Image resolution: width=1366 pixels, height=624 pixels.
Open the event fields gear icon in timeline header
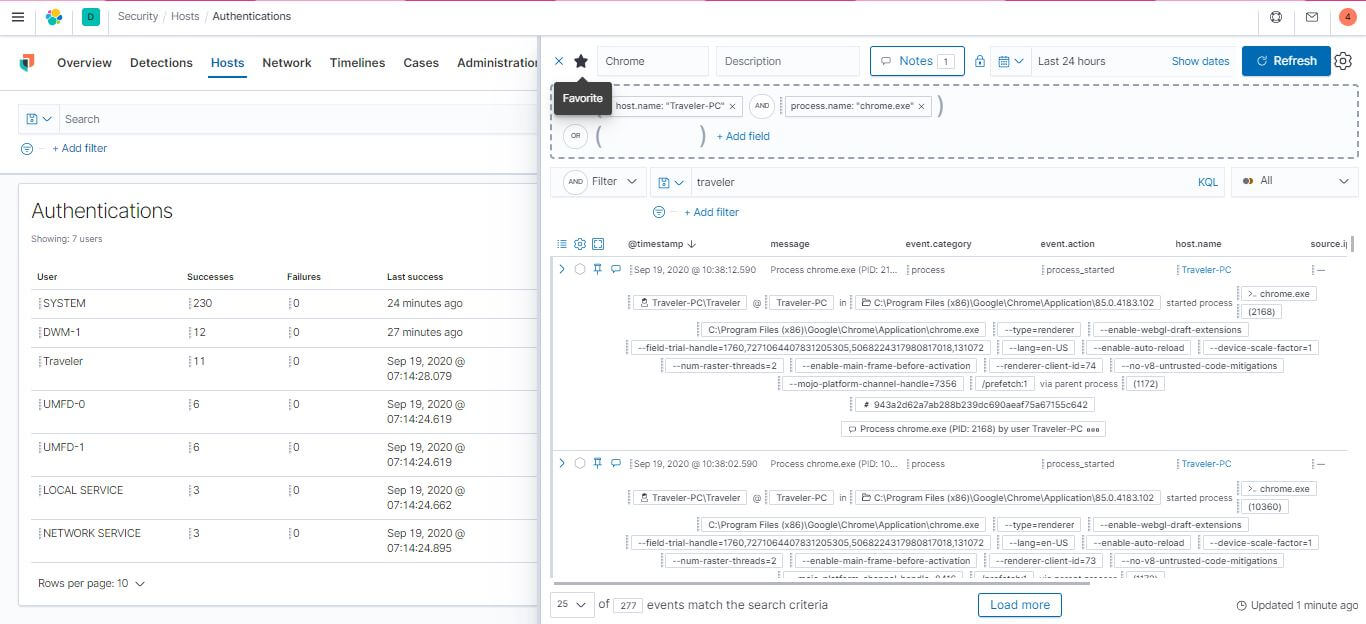[x=581, y=243]
